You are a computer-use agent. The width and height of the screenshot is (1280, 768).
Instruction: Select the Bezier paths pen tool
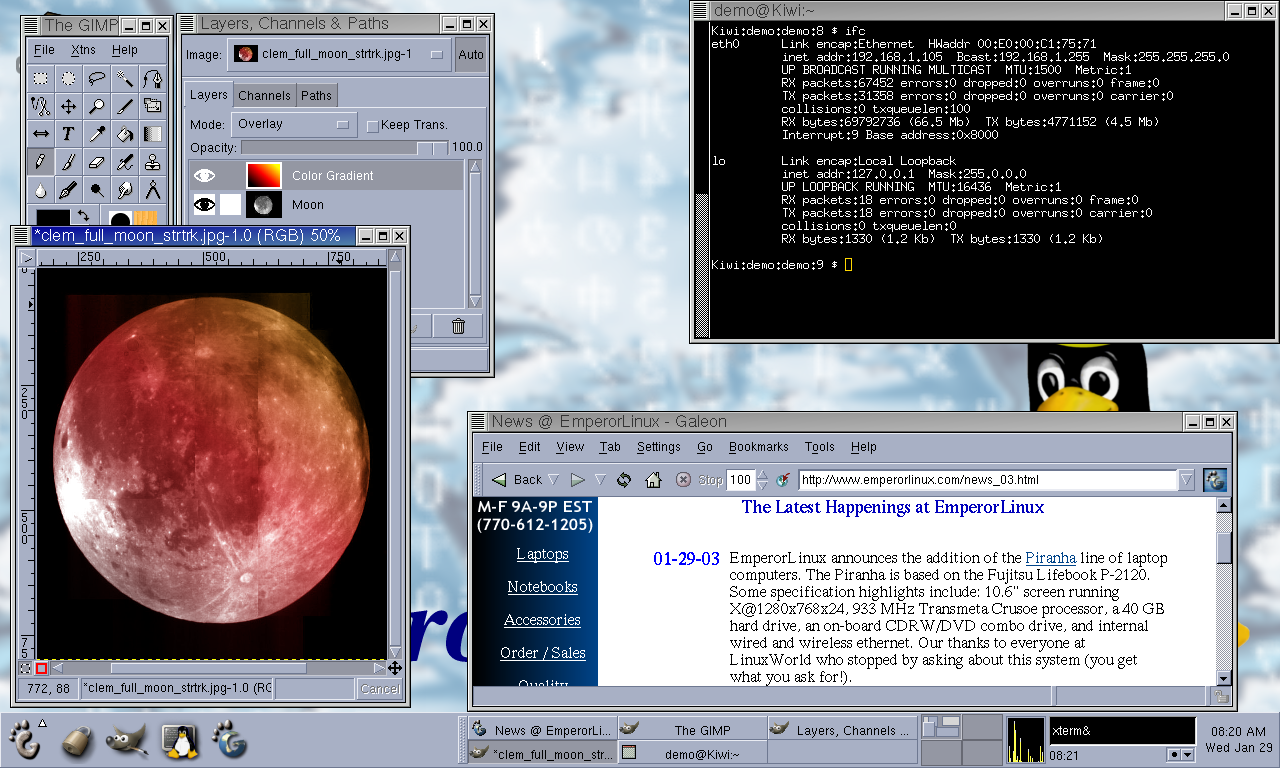pyautogui.click(x=152, y=77)
